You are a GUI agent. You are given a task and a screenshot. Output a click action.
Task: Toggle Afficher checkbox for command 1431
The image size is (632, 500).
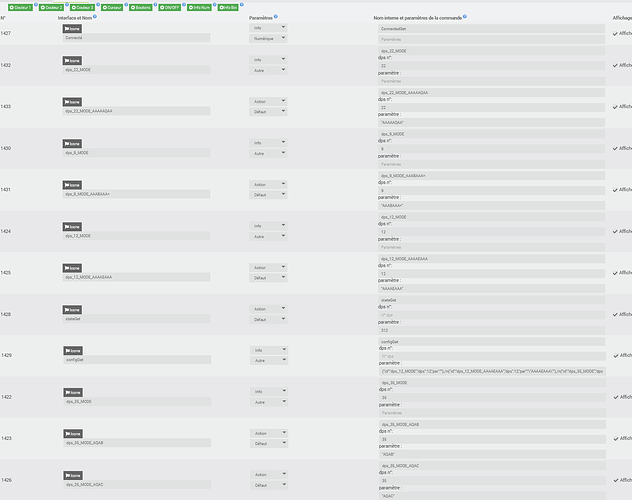pos(615,190)
